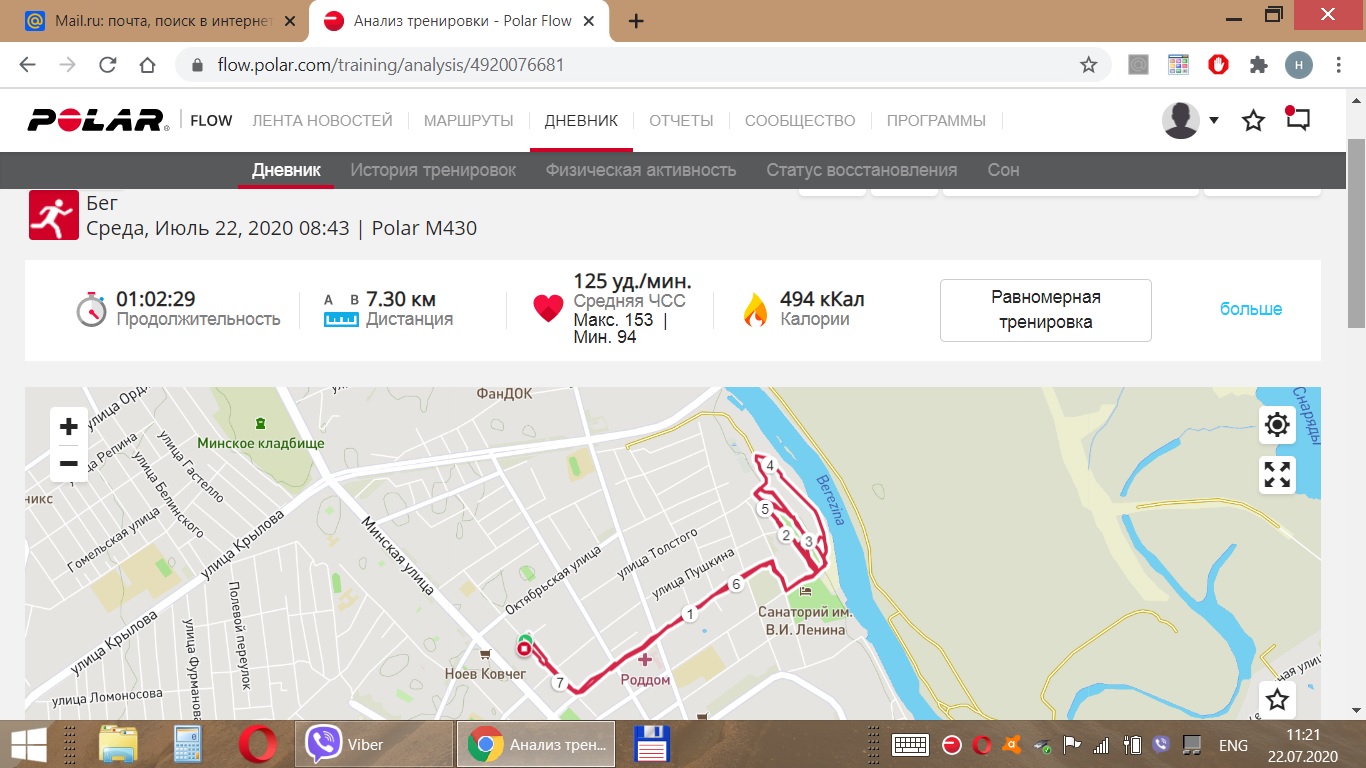Click the Polar logo

[97, 121]
